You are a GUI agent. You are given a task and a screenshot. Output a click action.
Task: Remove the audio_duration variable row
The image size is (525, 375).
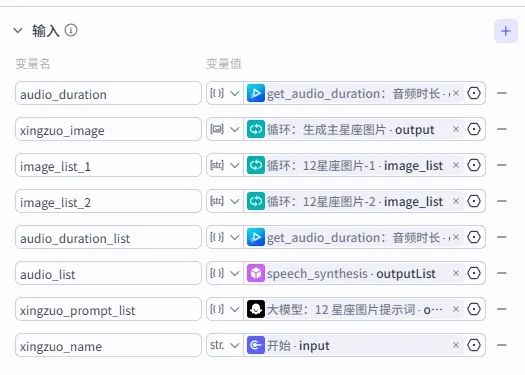(x=502, y=93)
